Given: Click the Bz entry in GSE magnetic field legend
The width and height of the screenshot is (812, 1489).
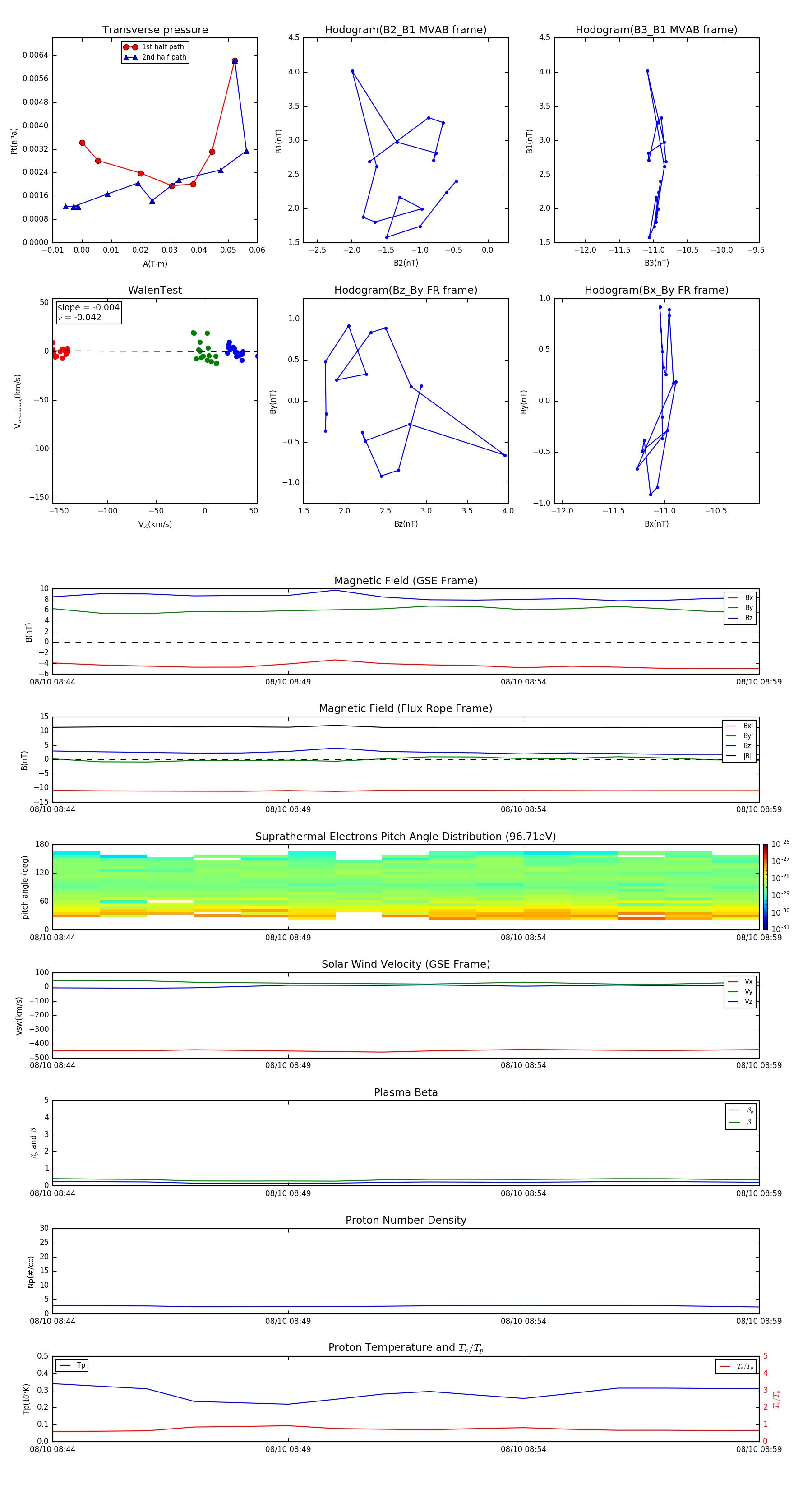Looking at the screenshot, I should click(x=740, y=619).
